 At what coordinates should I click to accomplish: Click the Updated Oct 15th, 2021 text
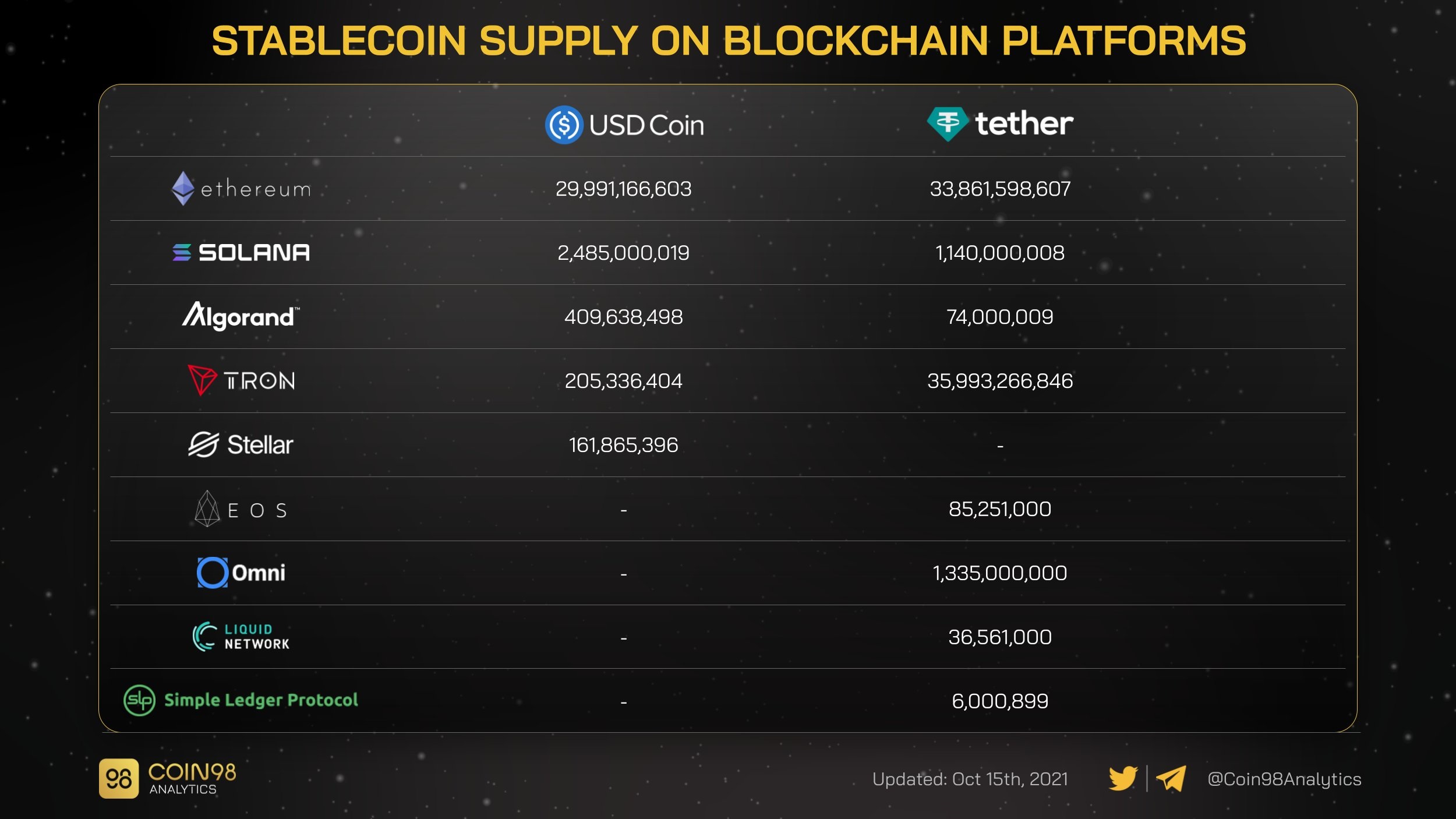coord(970,779)
